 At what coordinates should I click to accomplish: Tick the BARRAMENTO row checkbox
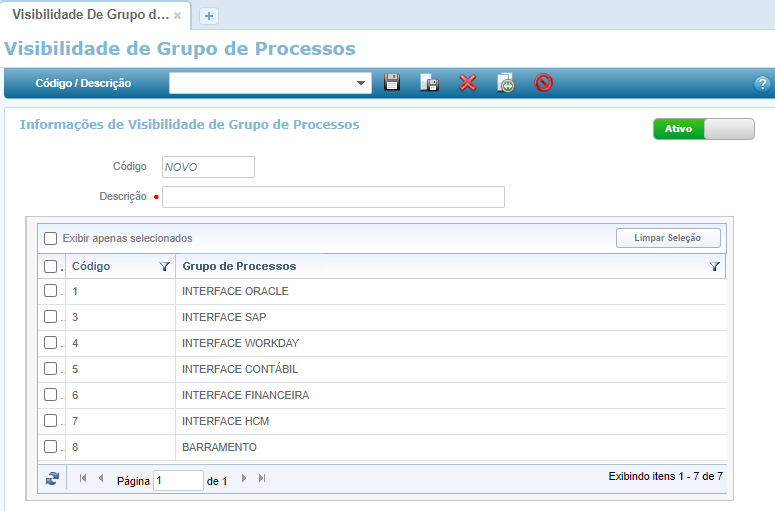click(x=50, y=447)
